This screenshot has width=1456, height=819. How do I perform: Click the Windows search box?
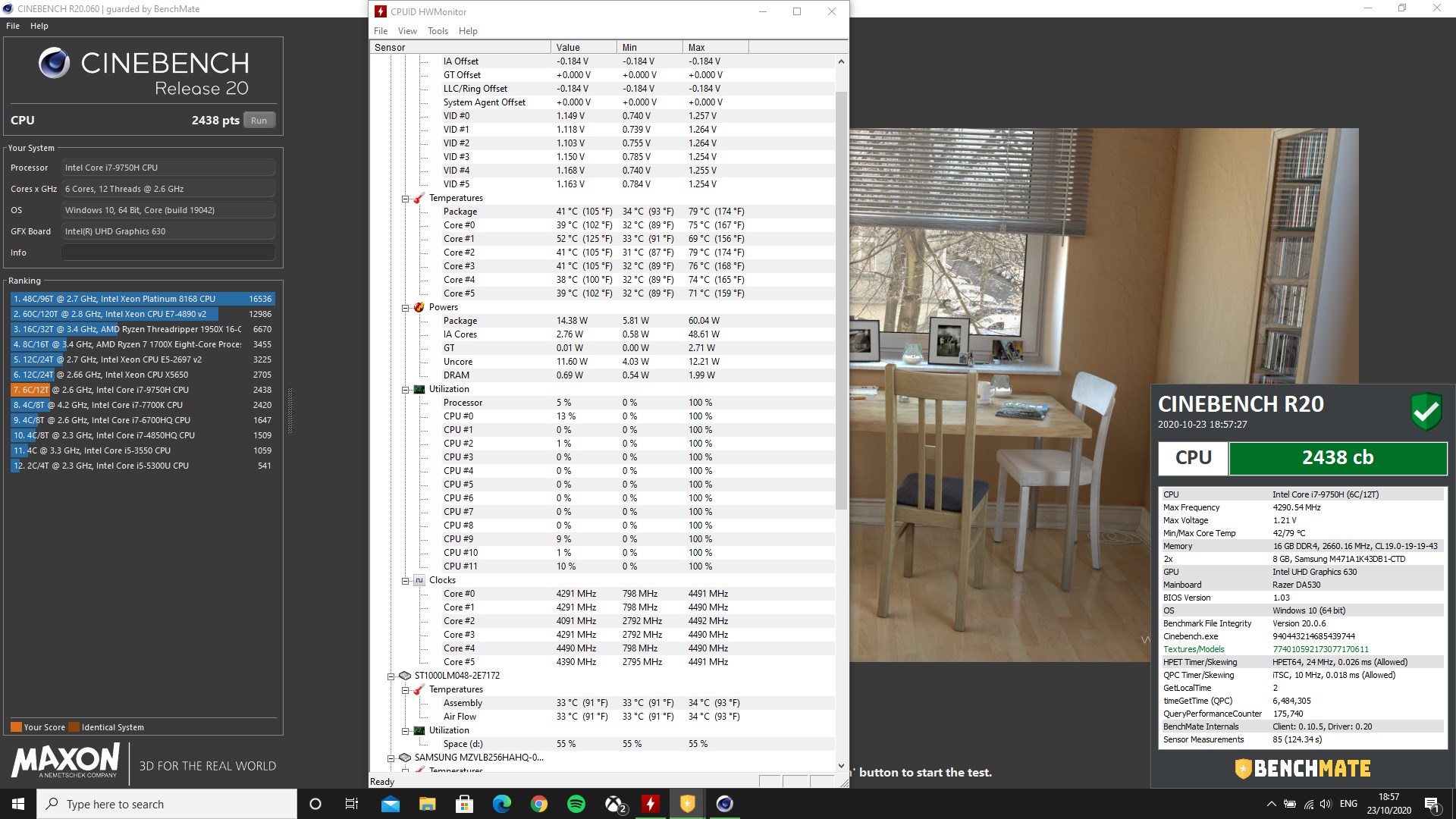[167, 804]
